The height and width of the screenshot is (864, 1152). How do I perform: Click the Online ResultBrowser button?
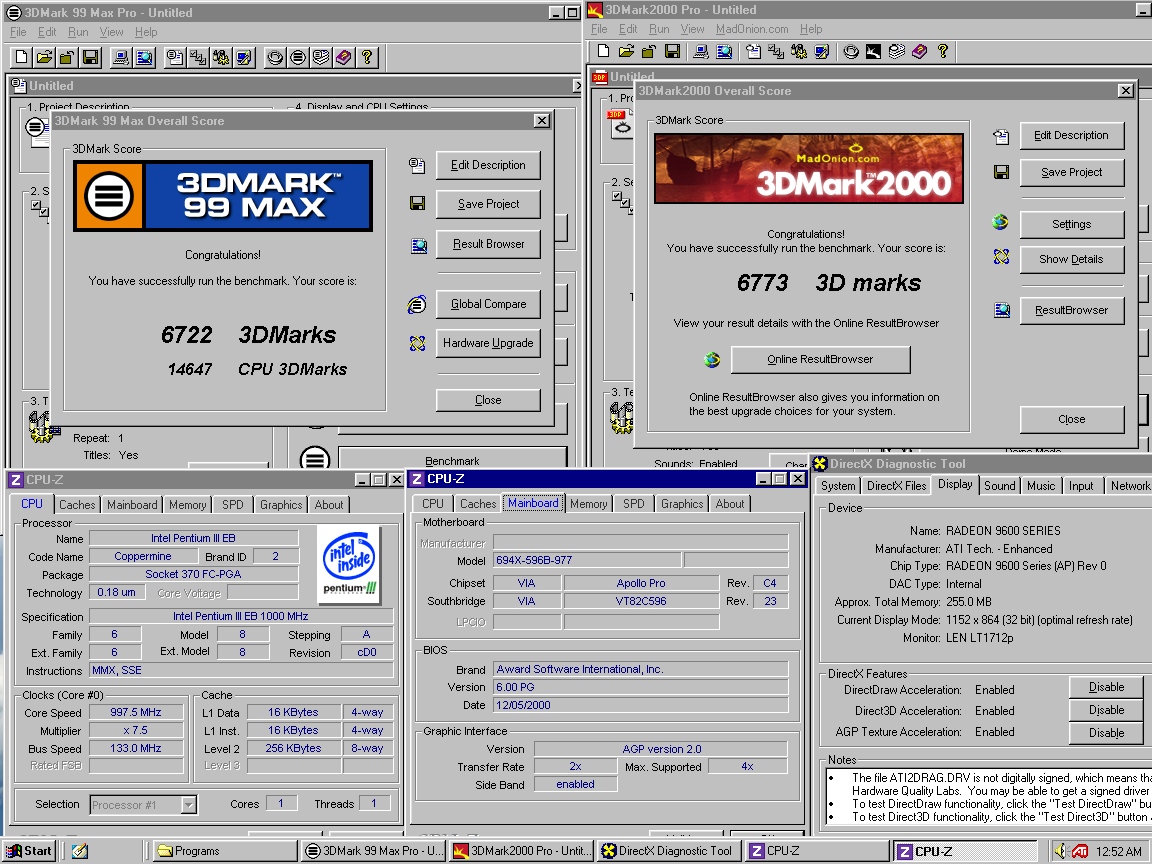(821, 359)
